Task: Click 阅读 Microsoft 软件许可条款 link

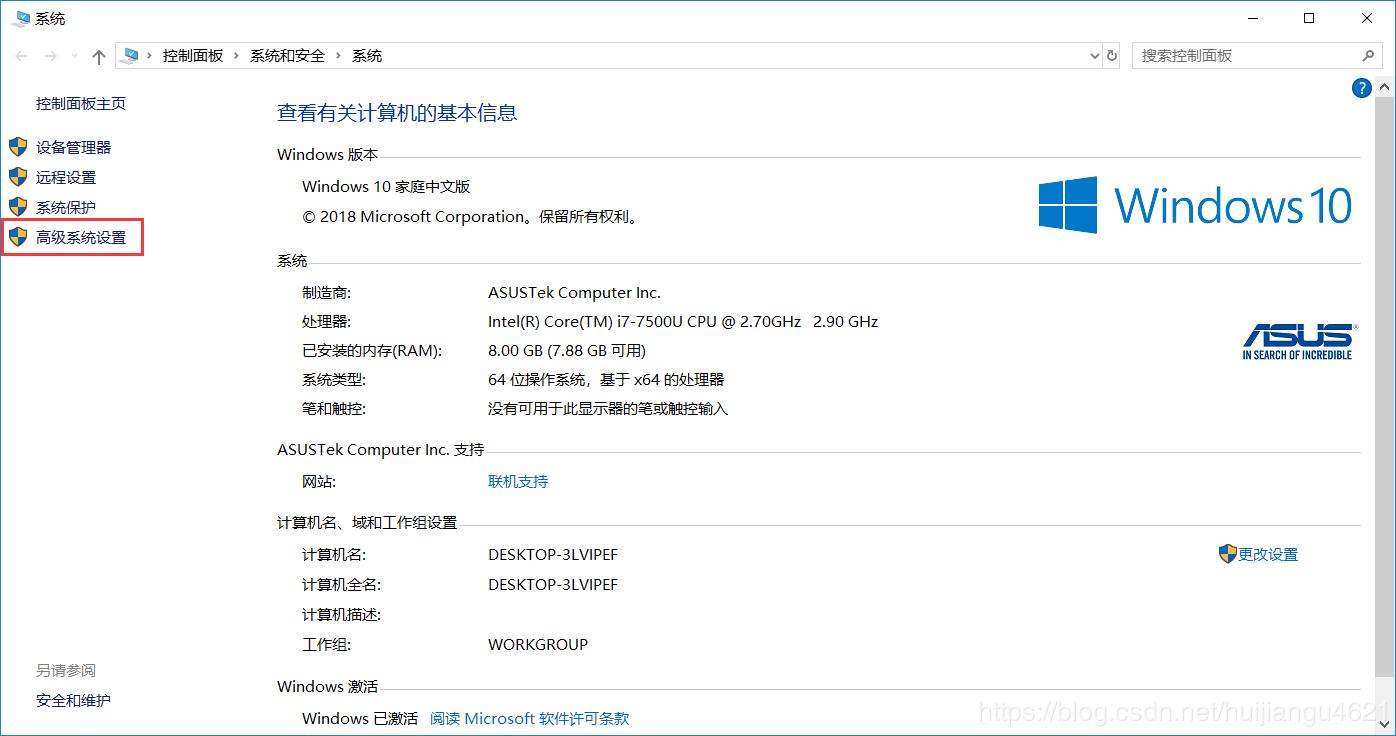Action: point(529,718)
